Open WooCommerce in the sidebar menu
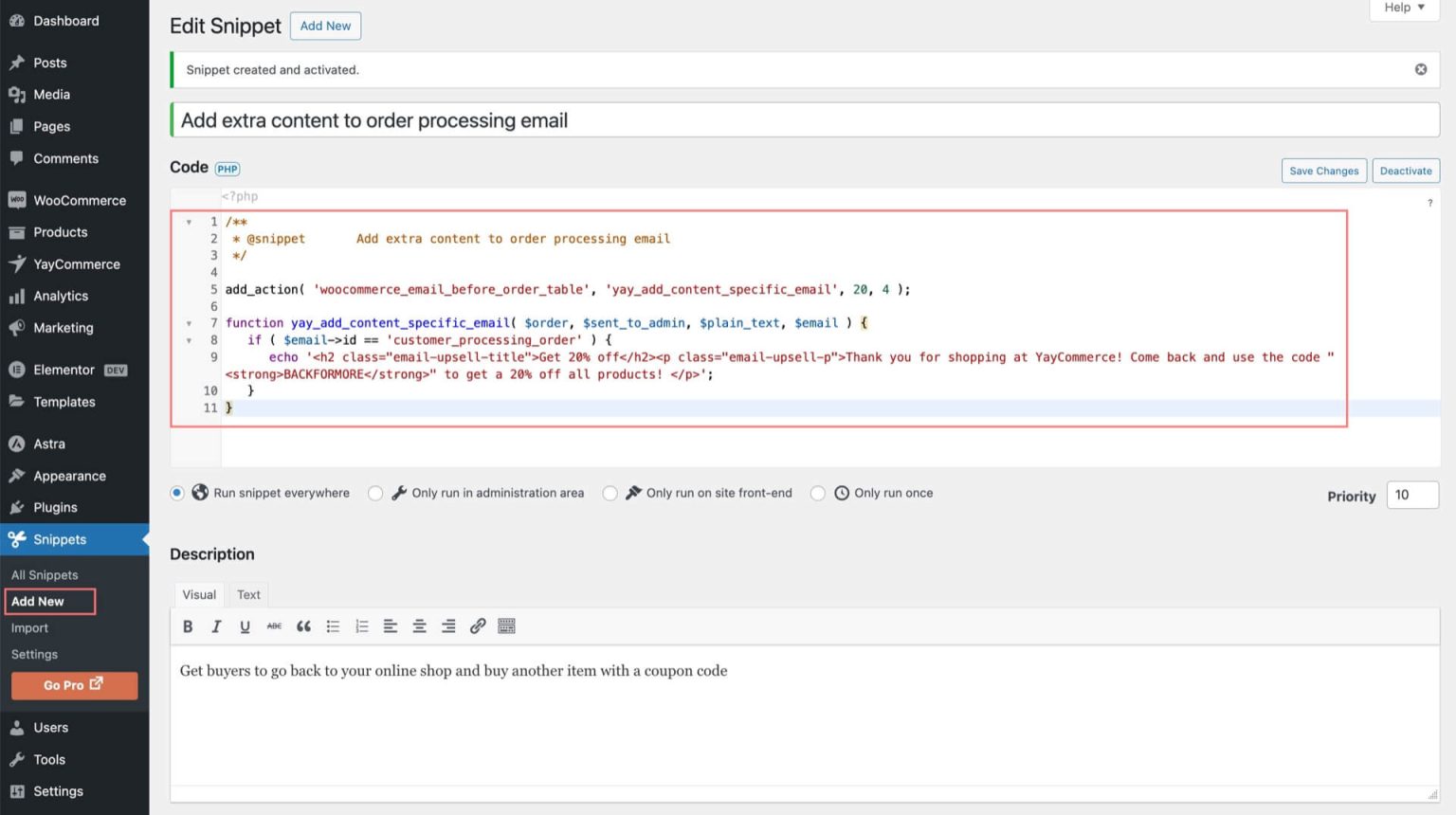The width and height of the screenshot is (1456, 815). coord(80,200)
